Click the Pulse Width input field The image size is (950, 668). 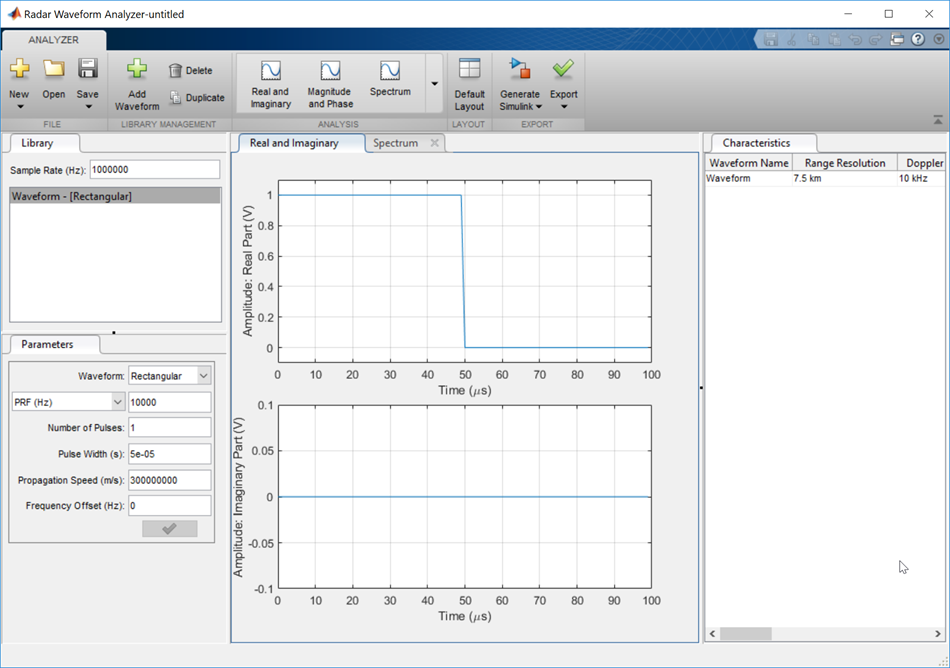tap(169, 454)
